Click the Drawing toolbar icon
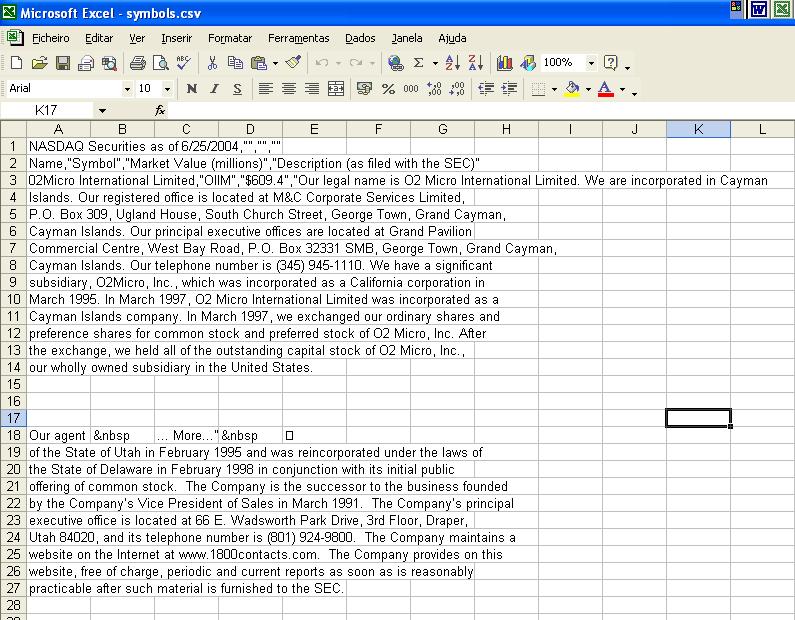This screenshot has height=620, width=795. [528, 63]
